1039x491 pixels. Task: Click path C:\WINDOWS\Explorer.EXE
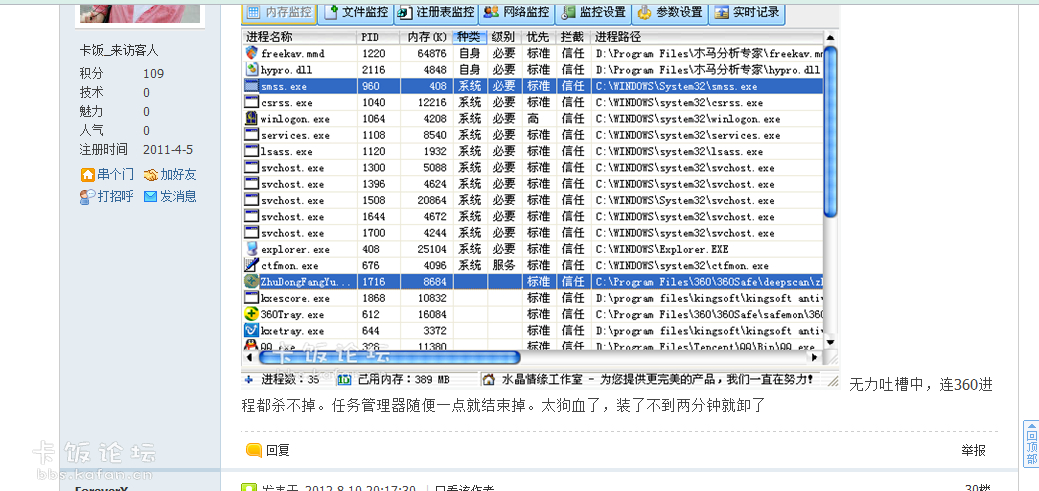pos(661,249)
